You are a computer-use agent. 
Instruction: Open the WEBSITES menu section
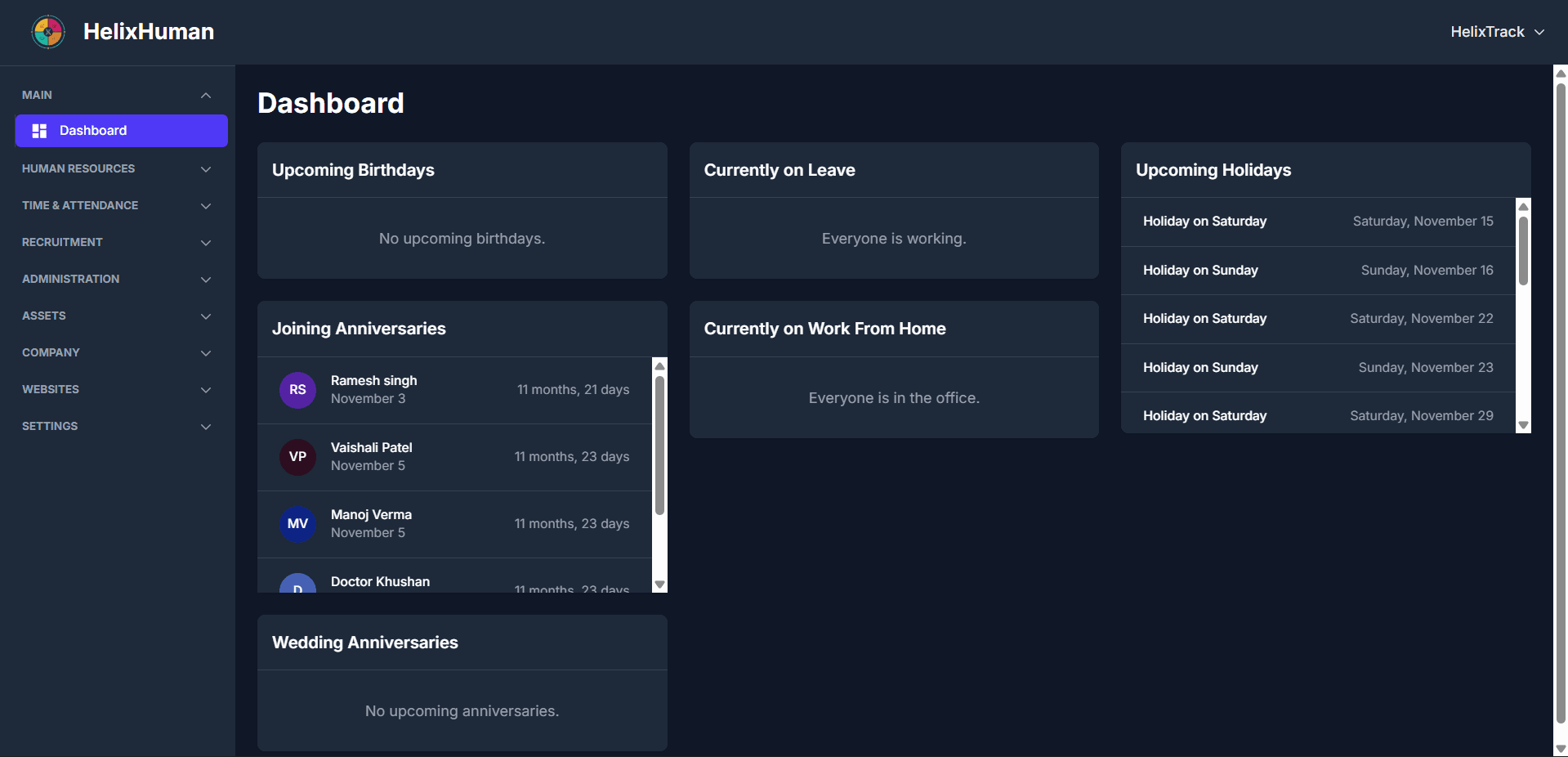pos(117,390)
